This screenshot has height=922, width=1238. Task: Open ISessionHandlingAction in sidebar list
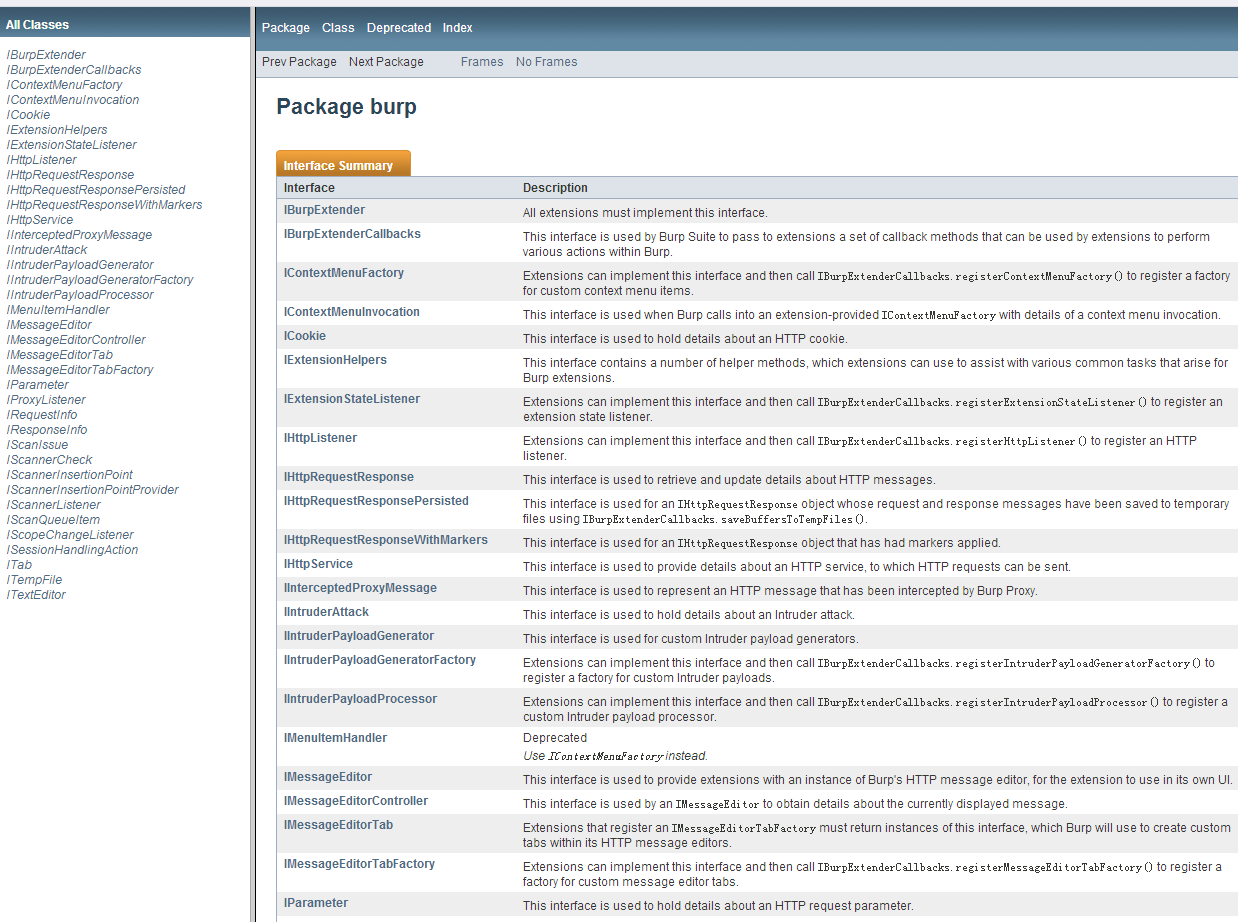[x=72, y=550]
